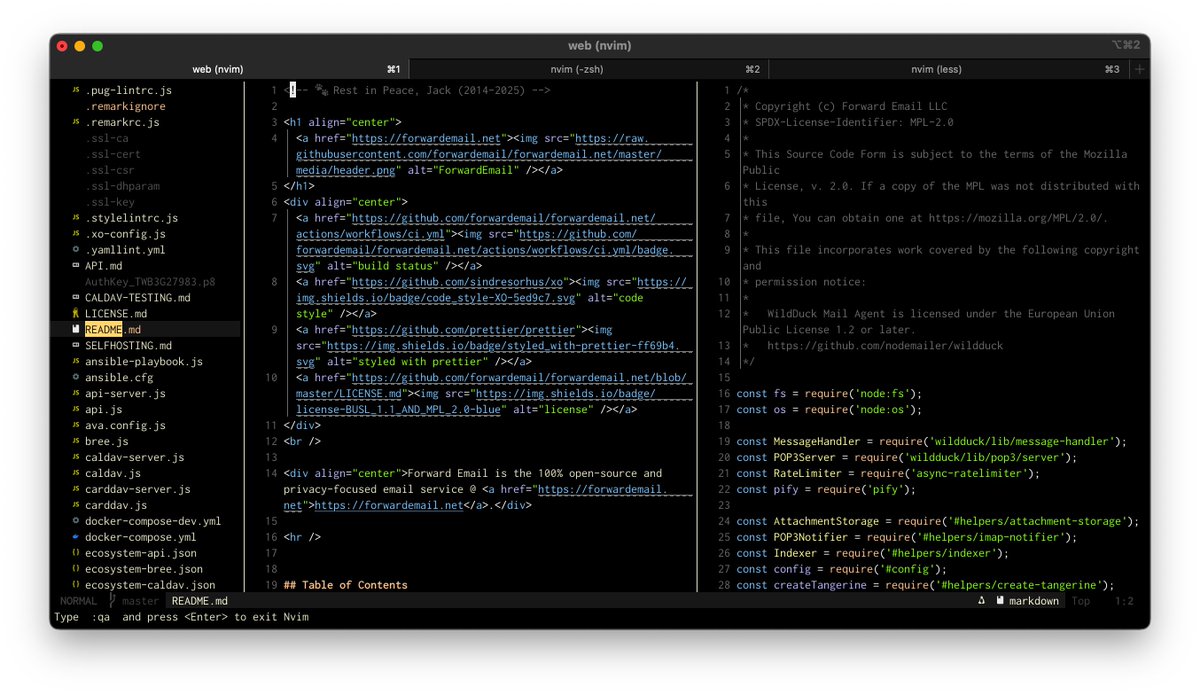Click the braces icon next to ecosystem-caldav.json

pos(76,586)
